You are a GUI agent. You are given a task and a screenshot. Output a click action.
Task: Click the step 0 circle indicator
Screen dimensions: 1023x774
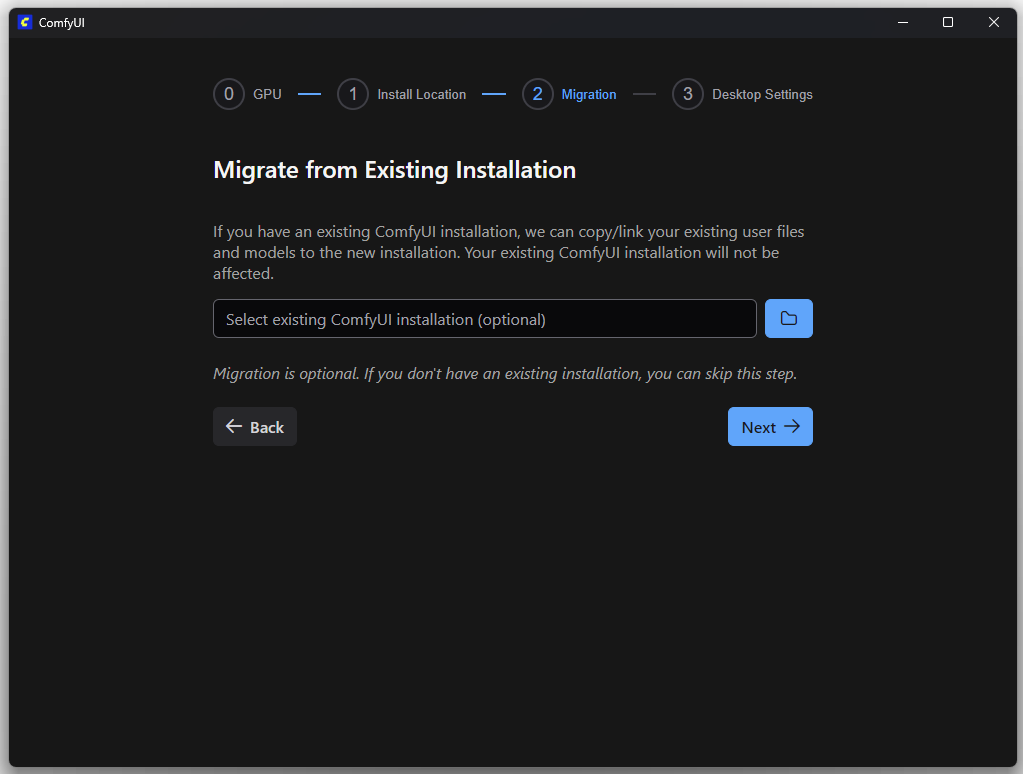pos(229,94)
